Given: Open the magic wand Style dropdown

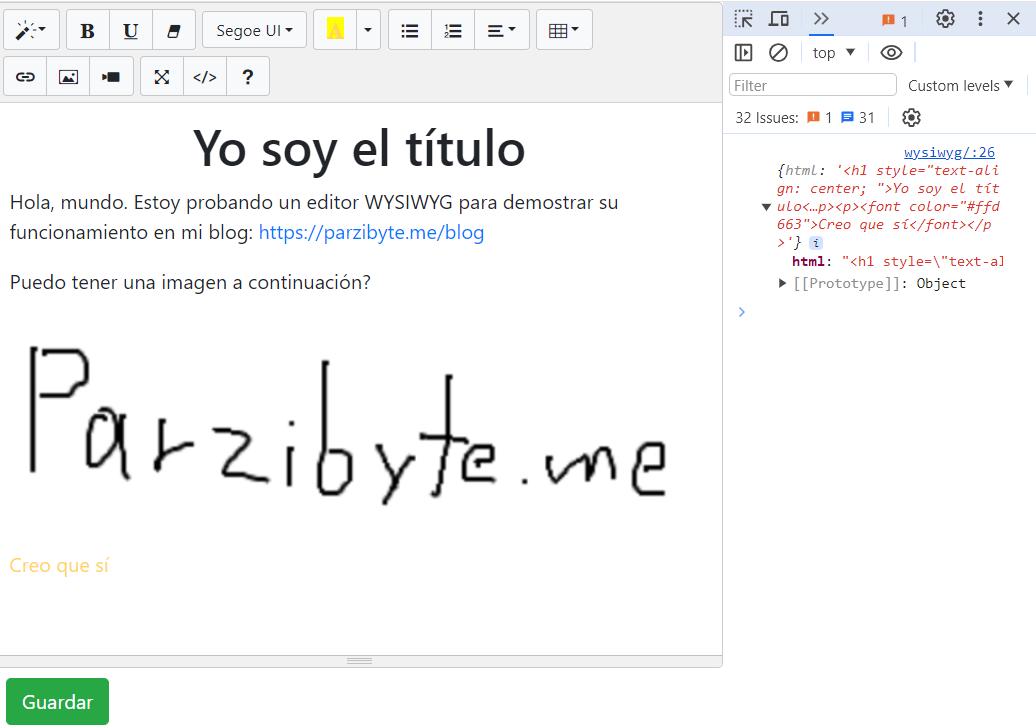Looking at the screenshot, I should click(x=31, y=30).
